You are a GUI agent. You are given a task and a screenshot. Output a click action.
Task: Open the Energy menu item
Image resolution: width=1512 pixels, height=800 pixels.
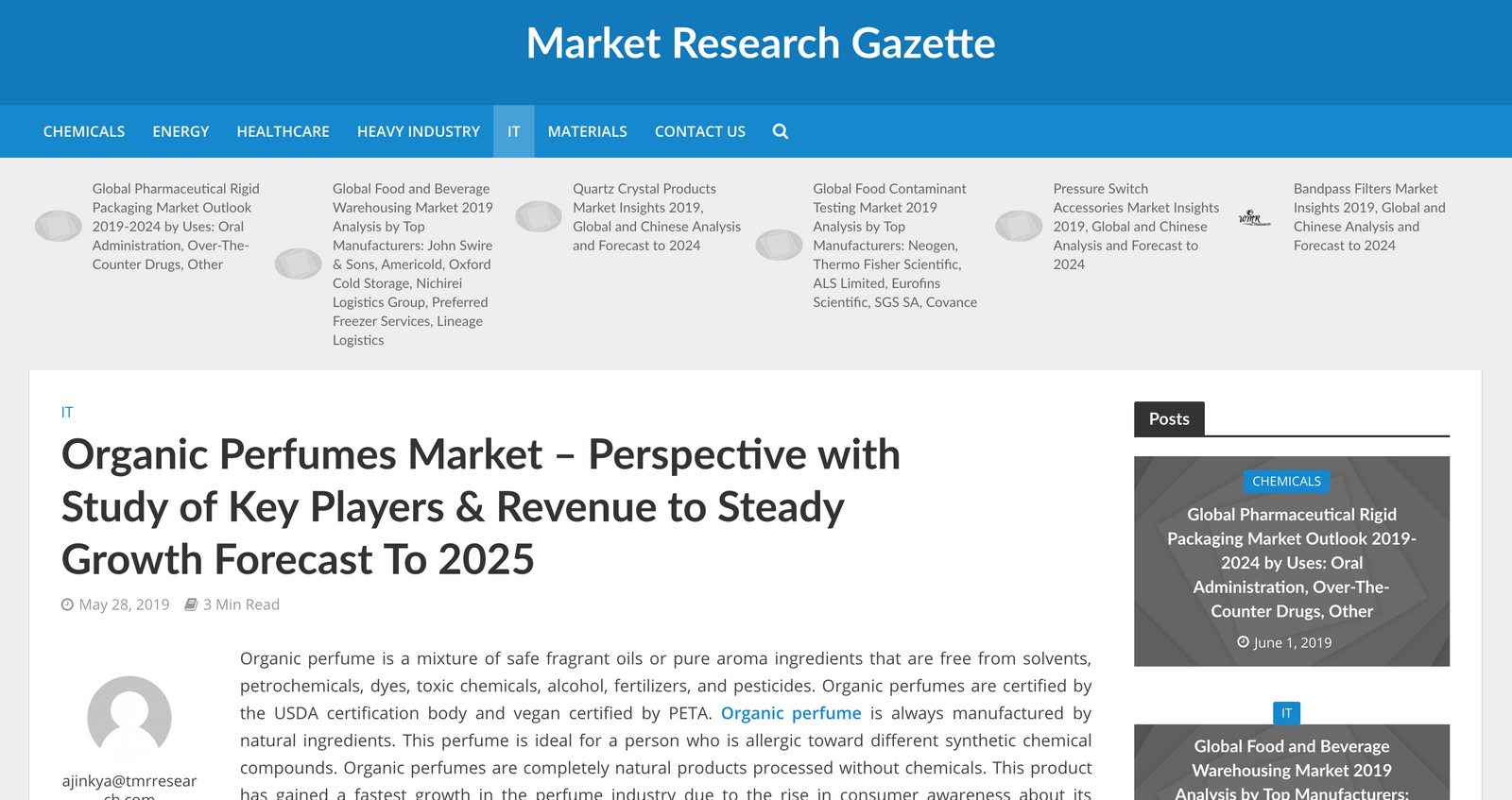(x=180, y=131)
